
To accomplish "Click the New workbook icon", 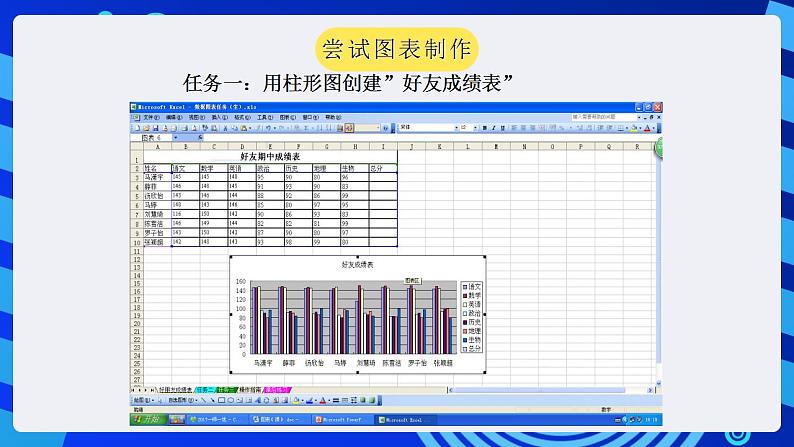I will (x=137, y=128).
